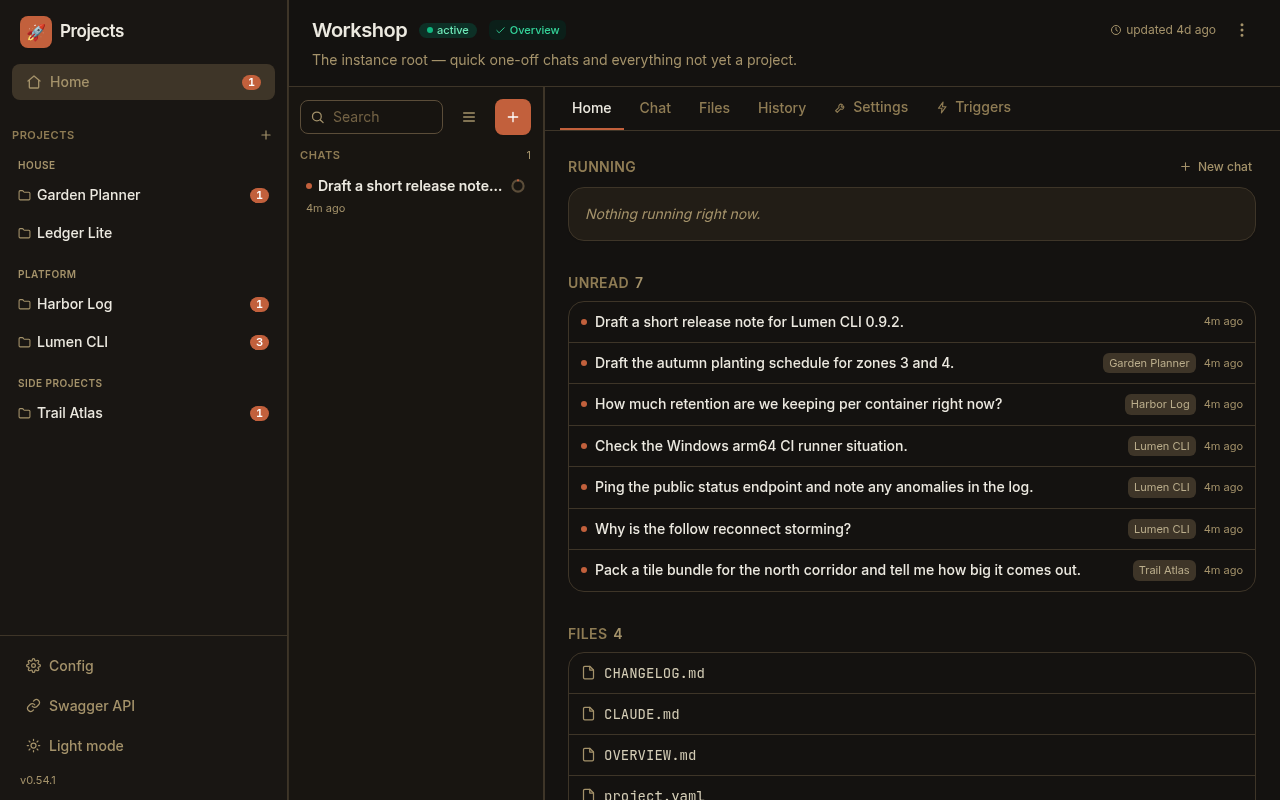Click the Lumen CLI badge showing 3
The width and height of the screenshot is (1280, 800).
[x=259, y=342]
